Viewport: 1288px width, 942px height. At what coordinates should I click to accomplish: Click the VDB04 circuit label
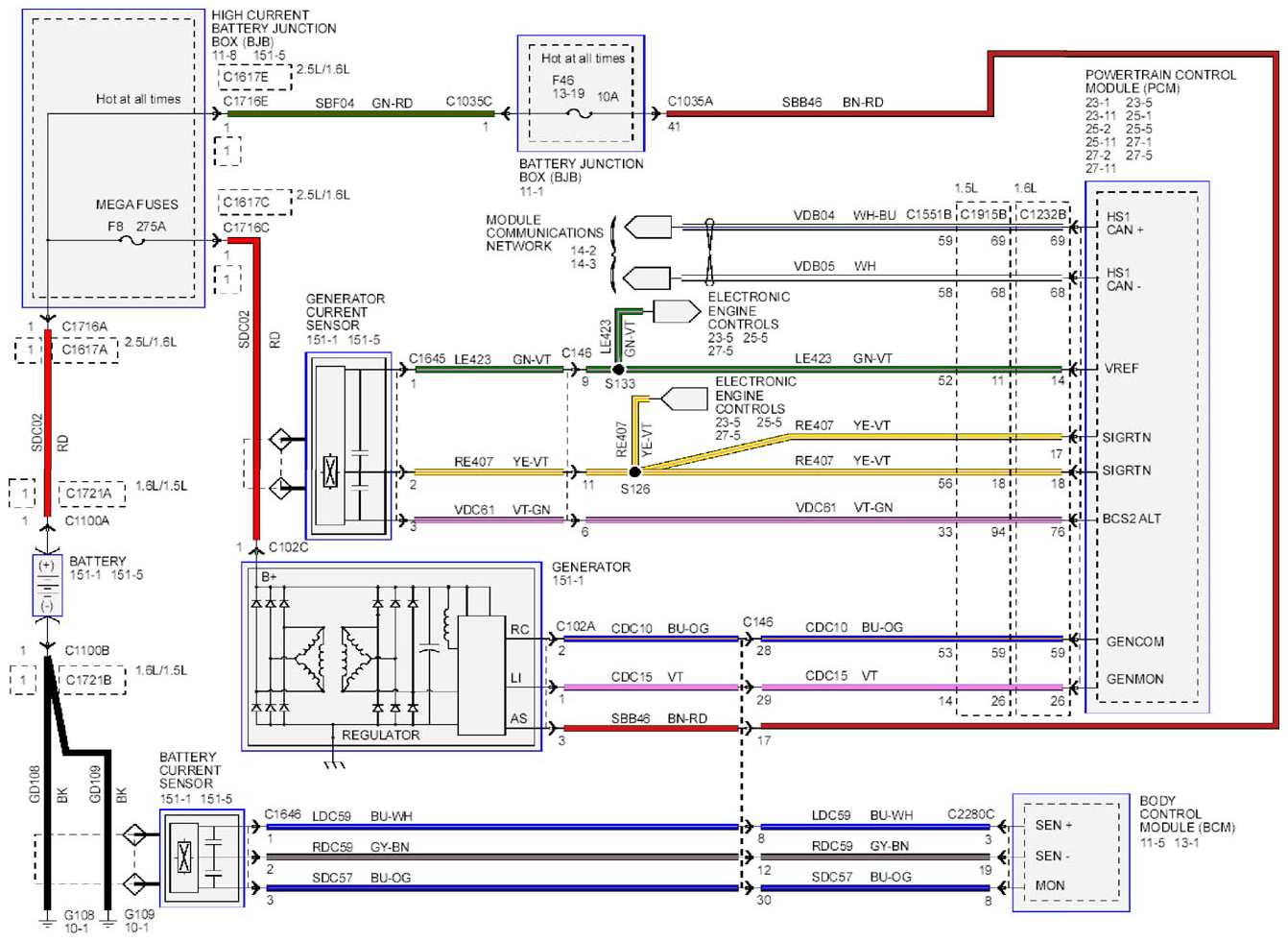[x=814, y=216]
